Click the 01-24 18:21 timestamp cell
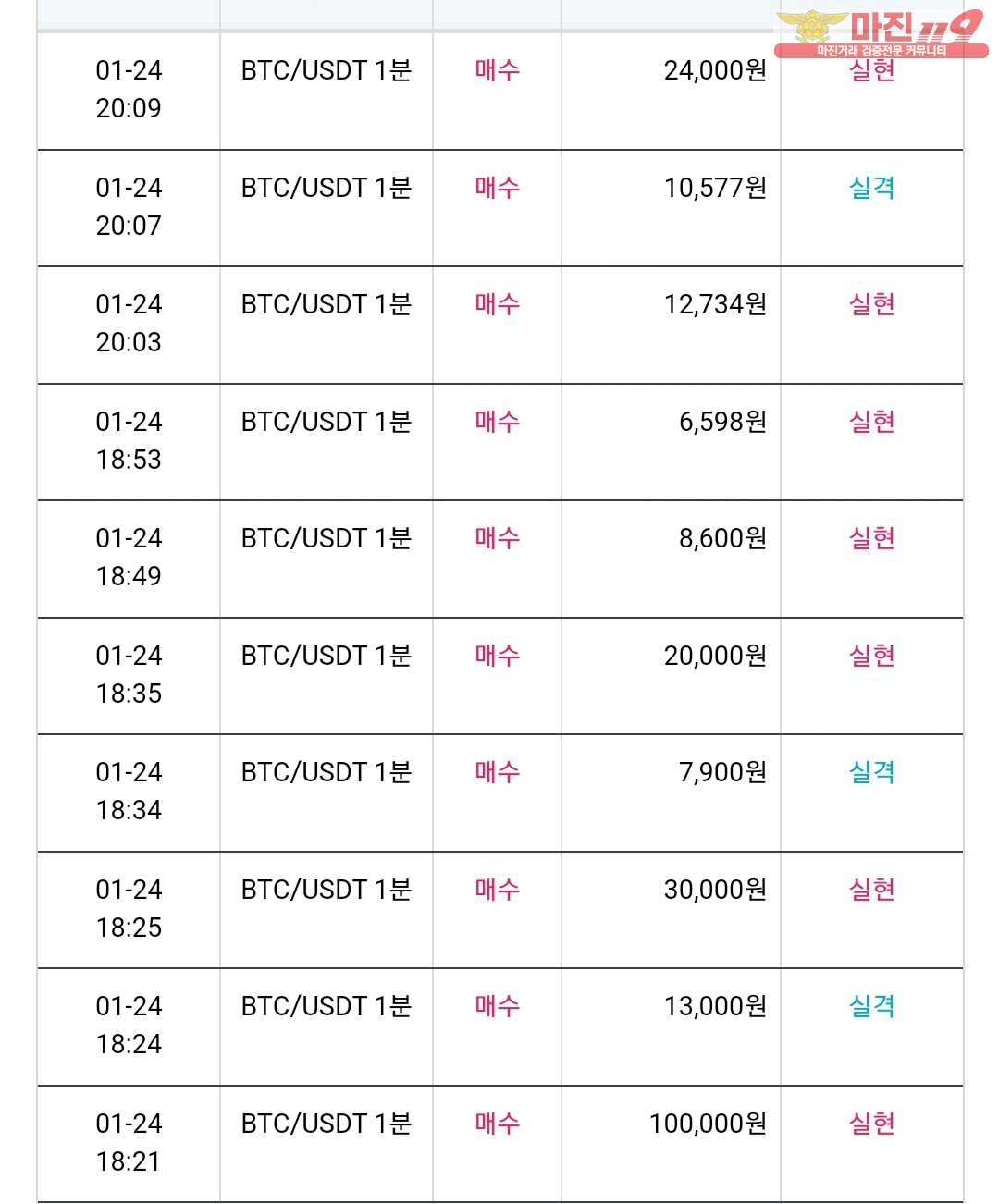 (129, 1142)
